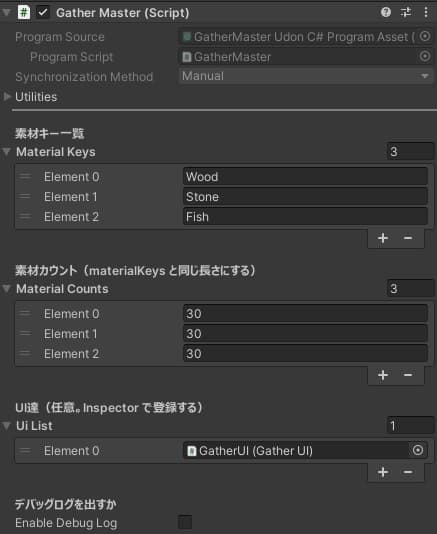The width and height of the screenshot is (437, 534).
Task: Open the GatherUI object picker circle
Action: (x=418, y=450)
